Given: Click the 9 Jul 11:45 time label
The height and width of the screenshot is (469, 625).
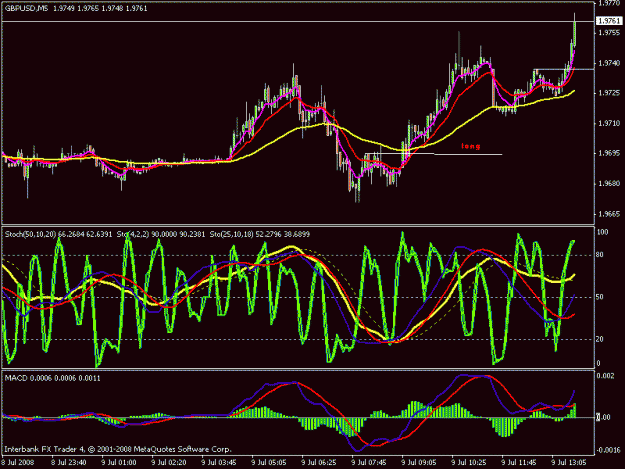Looking at the screenshot, I should pos(519,463).
